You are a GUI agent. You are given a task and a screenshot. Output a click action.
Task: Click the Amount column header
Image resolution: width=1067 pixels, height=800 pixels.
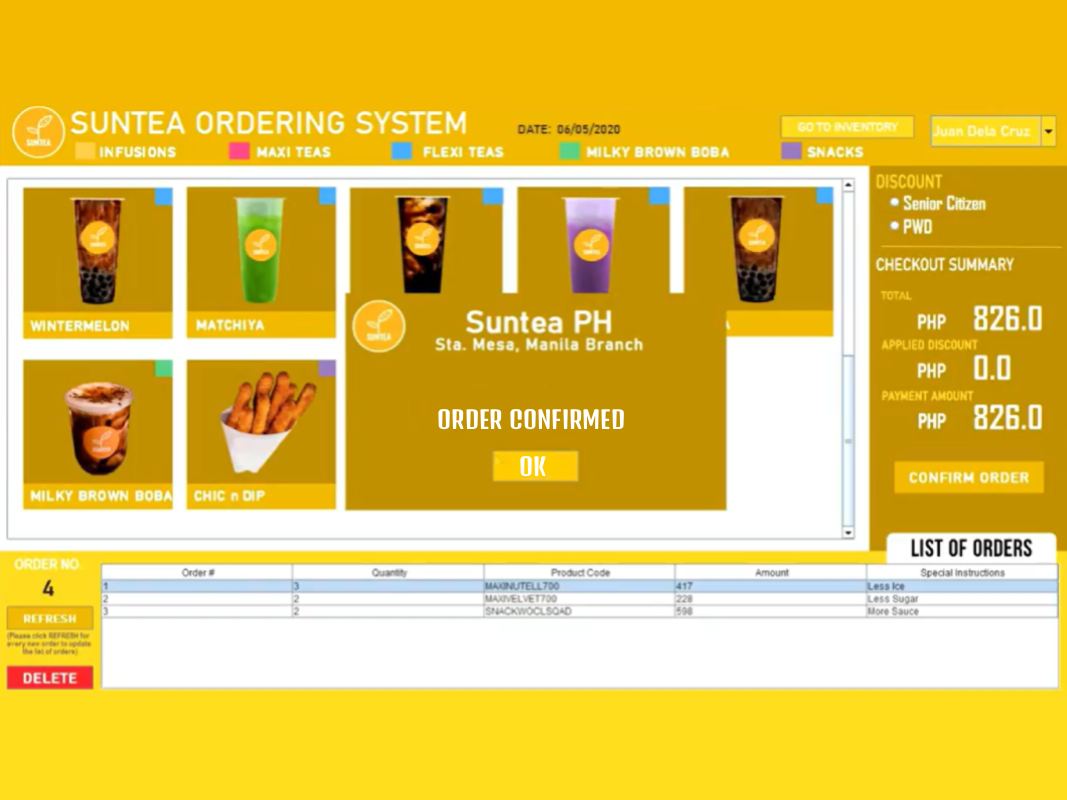coord(771,573)
